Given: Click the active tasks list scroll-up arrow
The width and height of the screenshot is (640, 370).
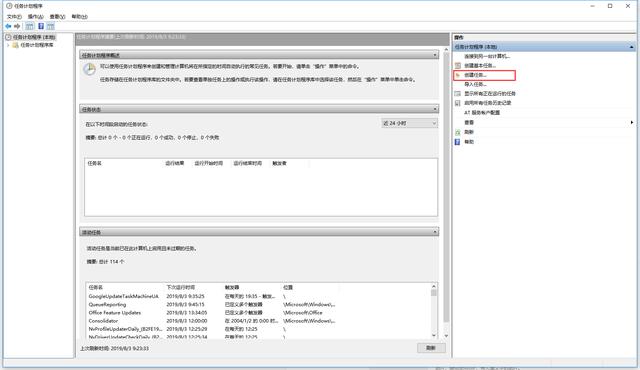Looking at the screenshot, I should (x=434, y=286).
